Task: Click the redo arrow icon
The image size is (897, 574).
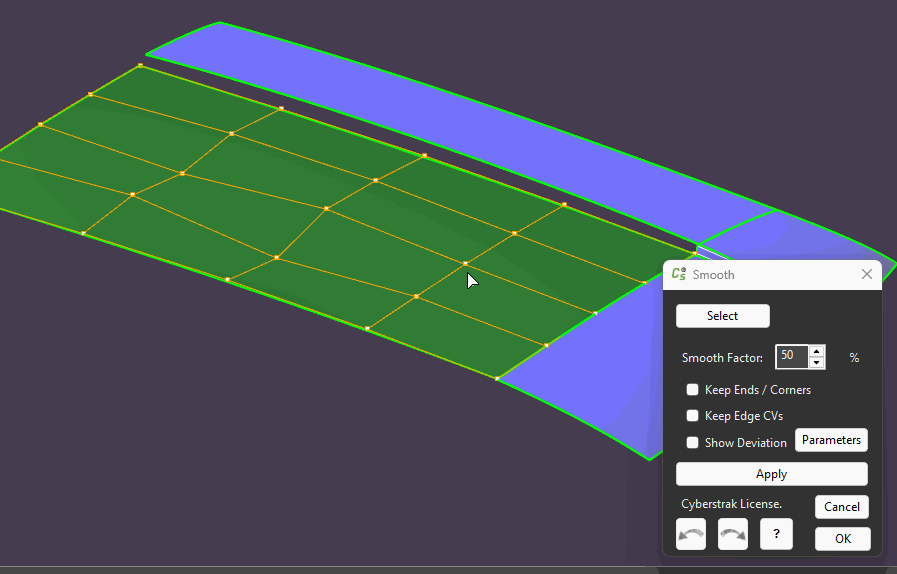Action: coord(733,535)
